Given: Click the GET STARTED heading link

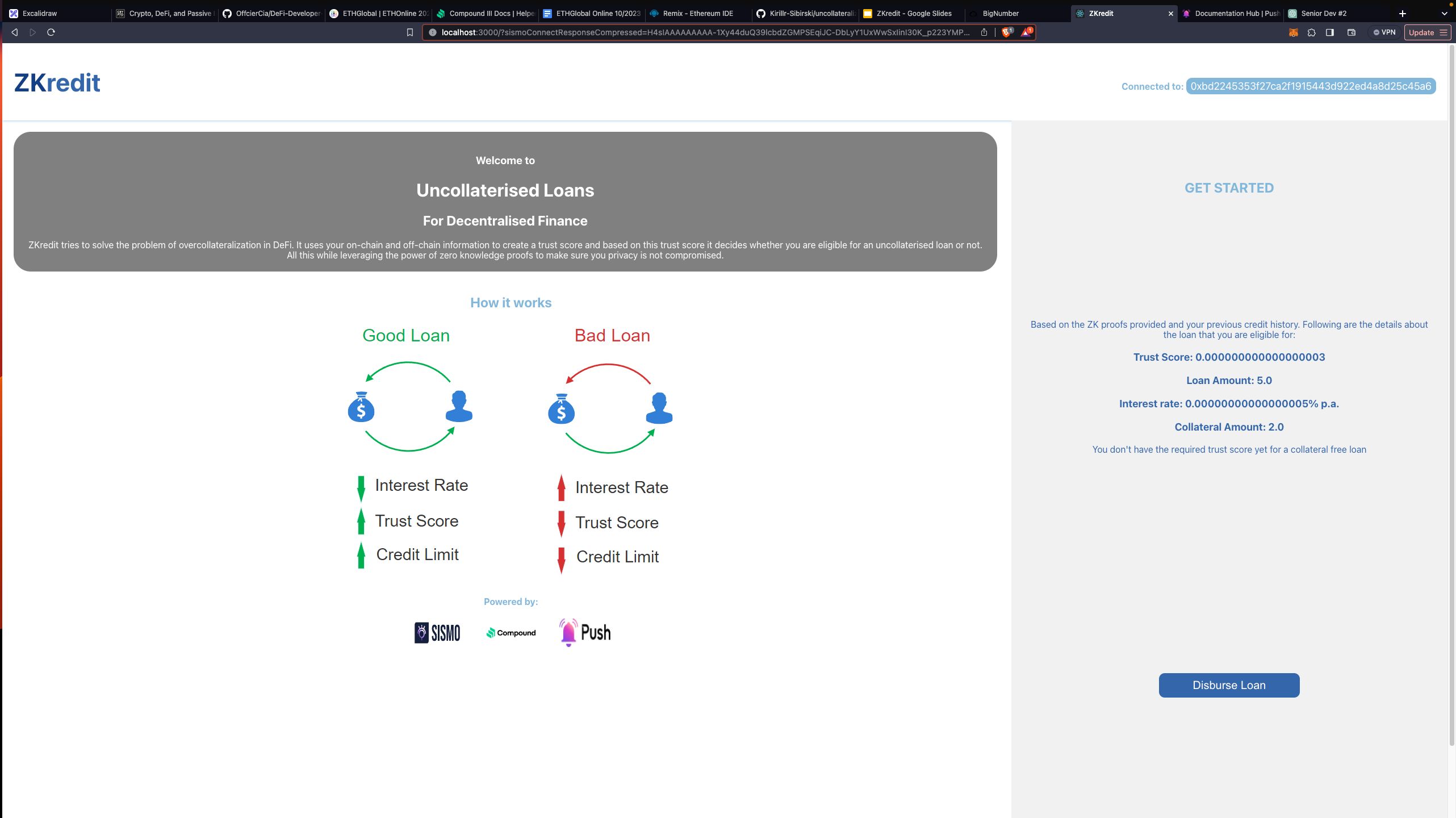Looking at the screenshot, I should 1228,188.
